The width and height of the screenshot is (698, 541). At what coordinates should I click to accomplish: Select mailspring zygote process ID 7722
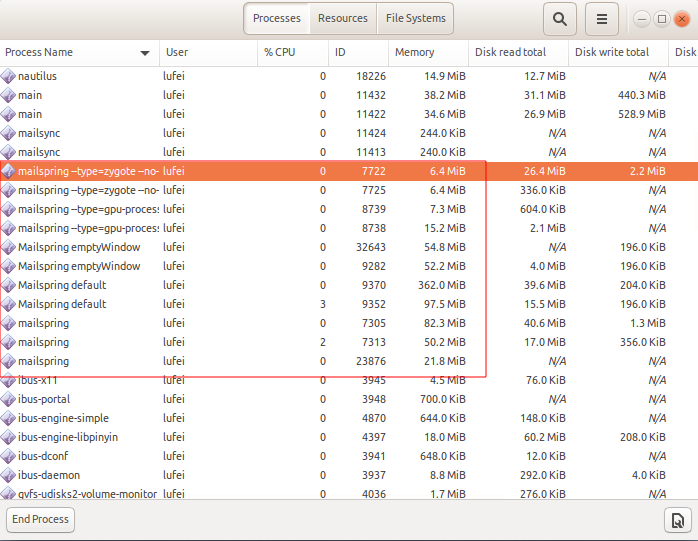point(349,171)
